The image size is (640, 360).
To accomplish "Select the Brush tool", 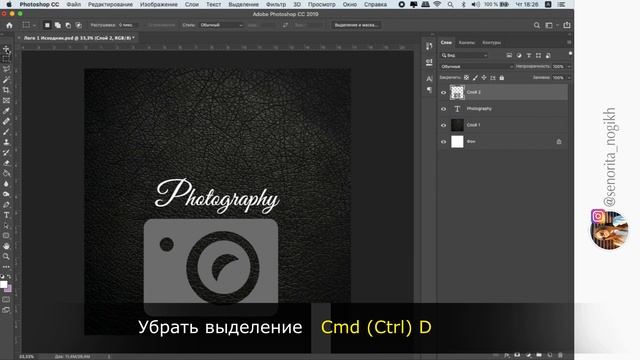I will coord(6,131).
